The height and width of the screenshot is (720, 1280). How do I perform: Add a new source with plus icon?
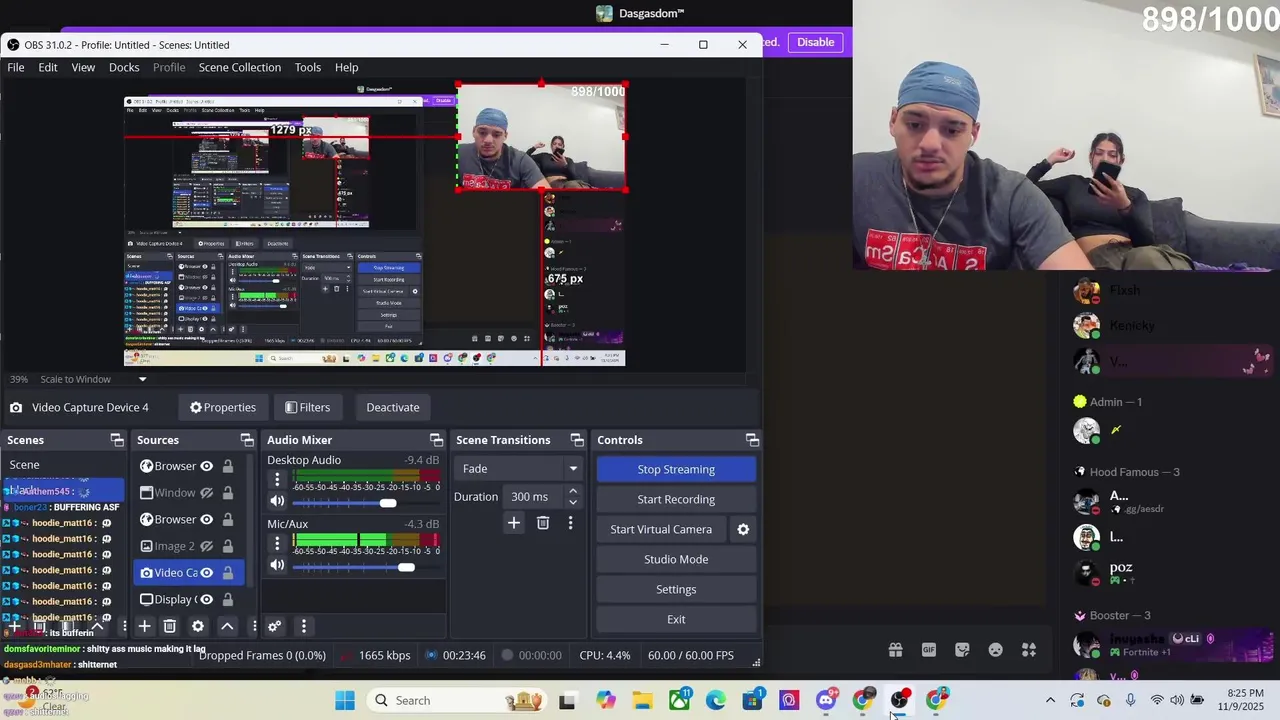pyautogui.click(x=144, y=626)
